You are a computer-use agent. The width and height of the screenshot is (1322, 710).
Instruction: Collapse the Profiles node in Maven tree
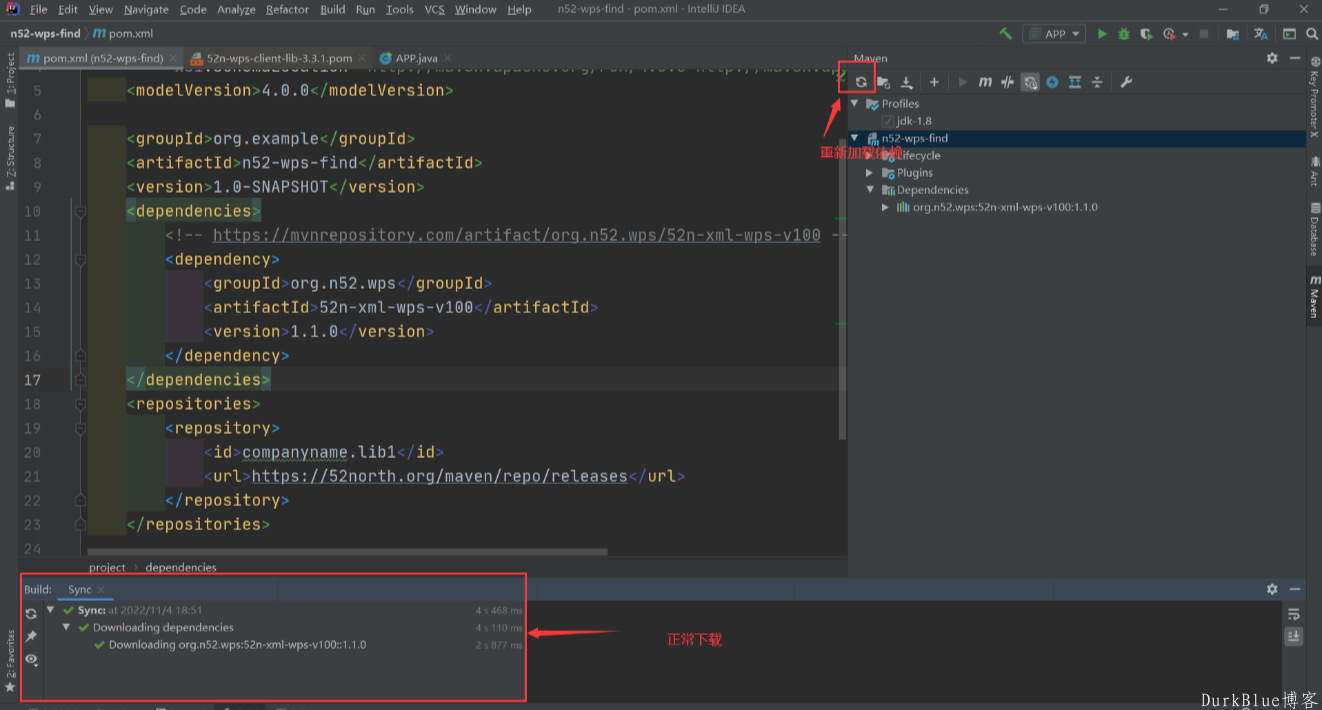pyautogui.click(x=855, y=104)
